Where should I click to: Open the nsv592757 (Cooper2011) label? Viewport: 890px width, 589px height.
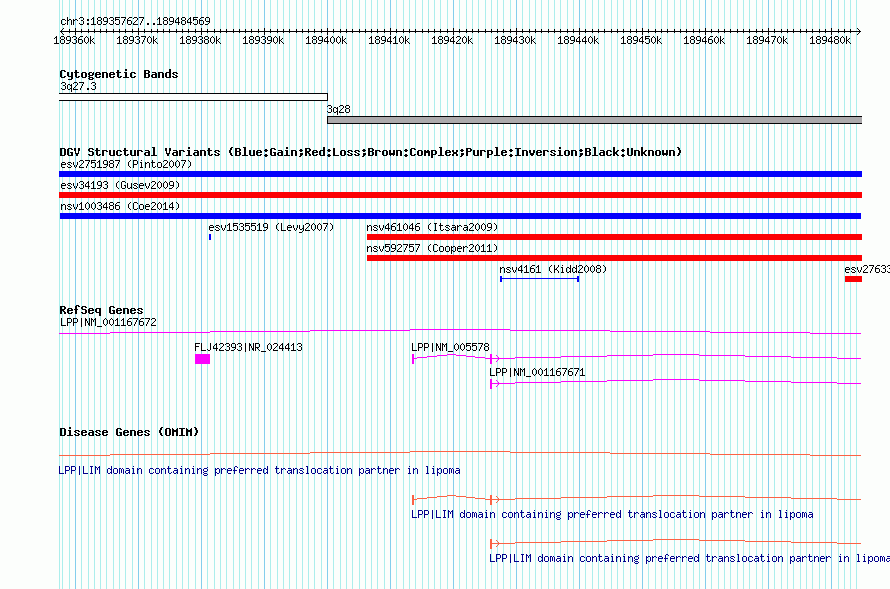click(x=432, y=248)
